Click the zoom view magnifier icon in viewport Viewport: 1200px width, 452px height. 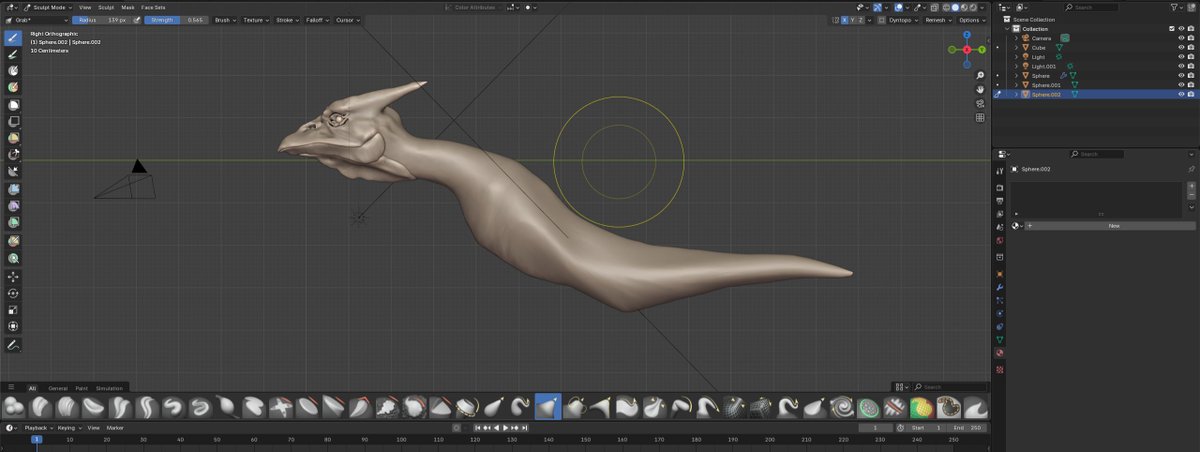point(980,75)
